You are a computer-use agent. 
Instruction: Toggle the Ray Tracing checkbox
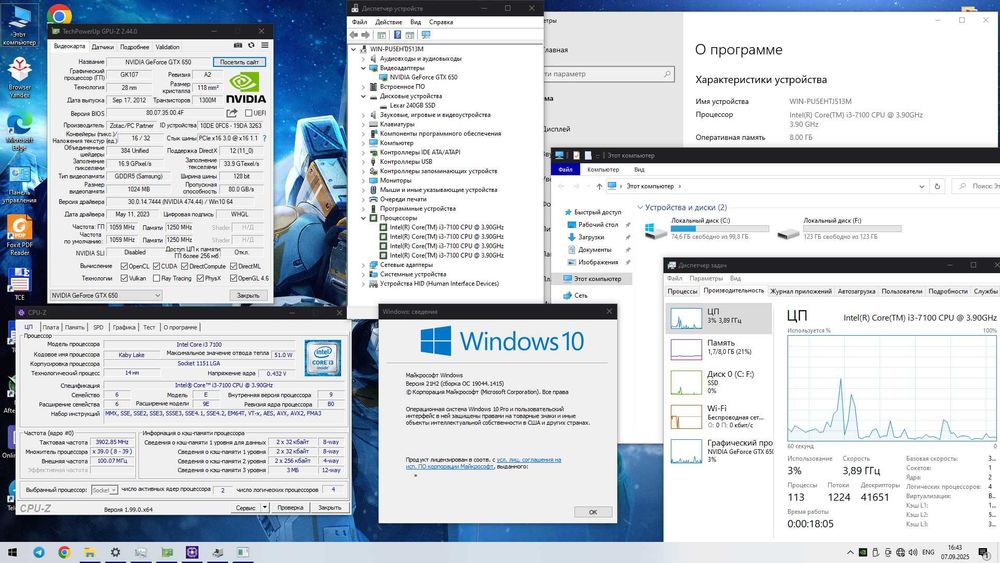(x=157, y=278)
